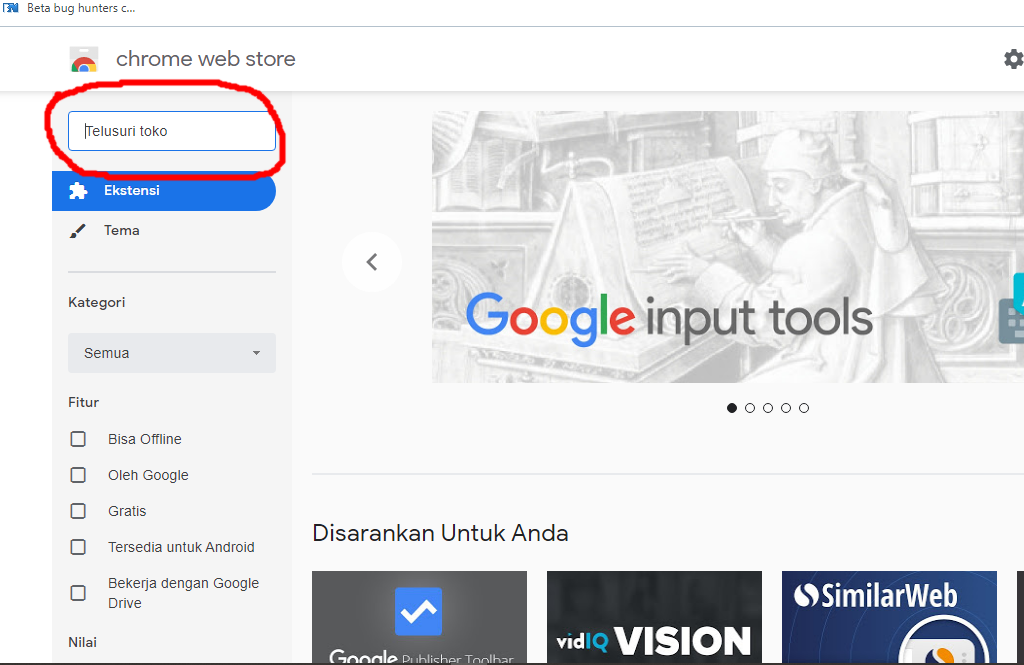The height and width of the screenshot is (665, 1024).
Task: Click the Tema paintbrush icon
Action: pyautogui.click(x=78, y=231)
